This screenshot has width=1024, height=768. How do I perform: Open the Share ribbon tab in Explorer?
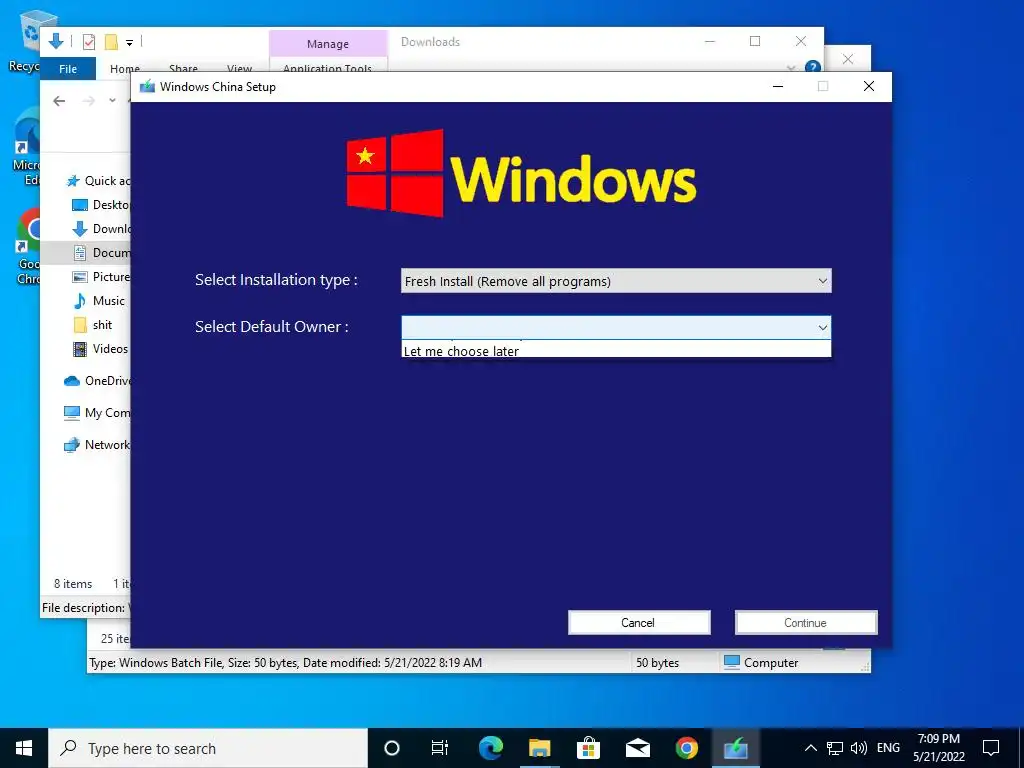[183, 68]
